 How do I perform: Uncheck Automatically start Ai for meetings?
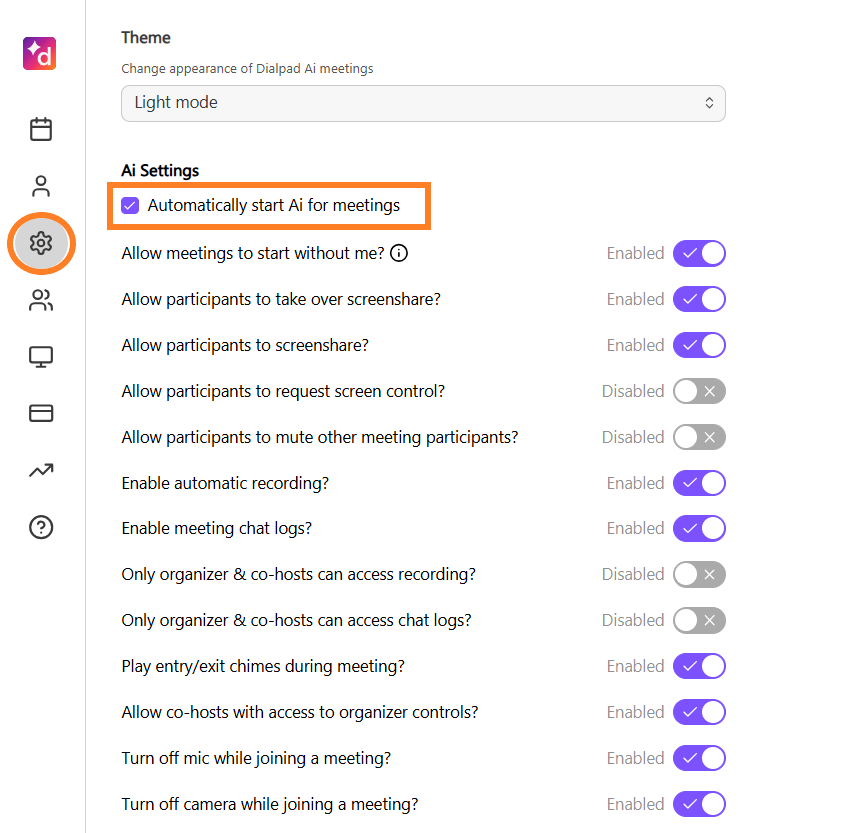pos(130,205)
